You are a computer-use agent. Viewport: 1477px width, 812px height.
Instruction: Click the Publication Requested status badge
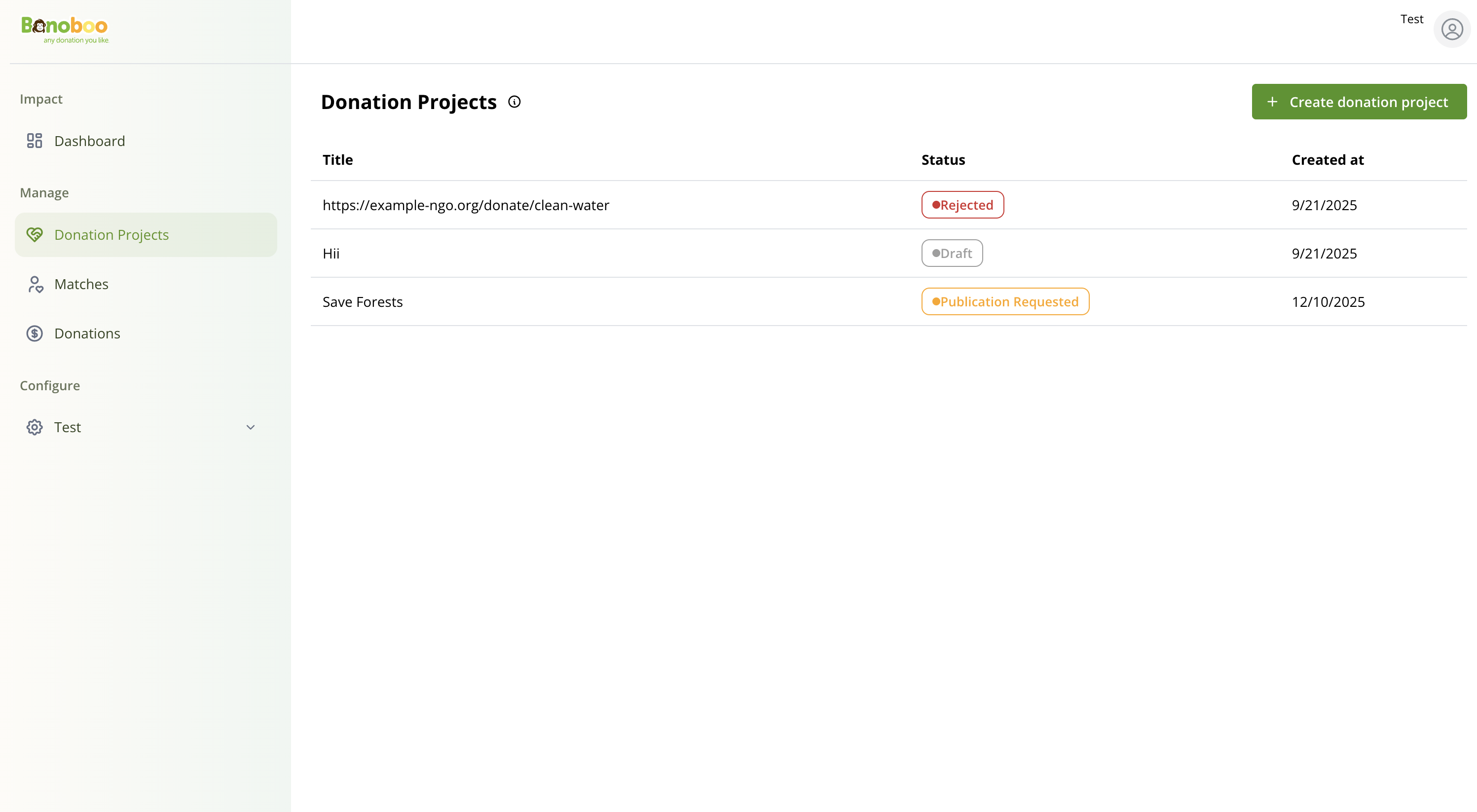(x=1004, y=302)
